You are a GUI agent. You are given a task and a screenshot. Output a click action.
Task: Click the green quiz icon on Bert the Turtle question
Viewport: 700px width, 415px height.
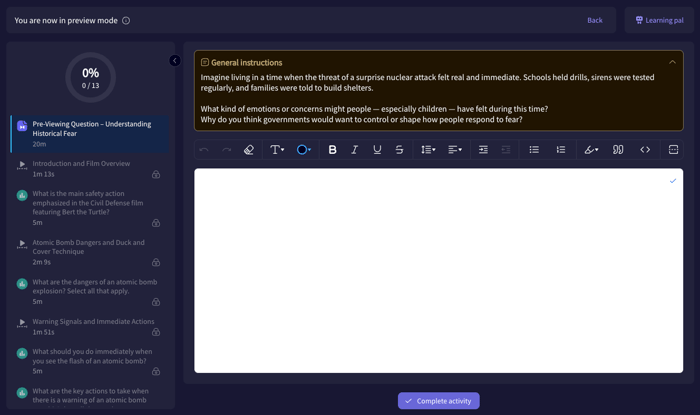click(x=22, y=195)
